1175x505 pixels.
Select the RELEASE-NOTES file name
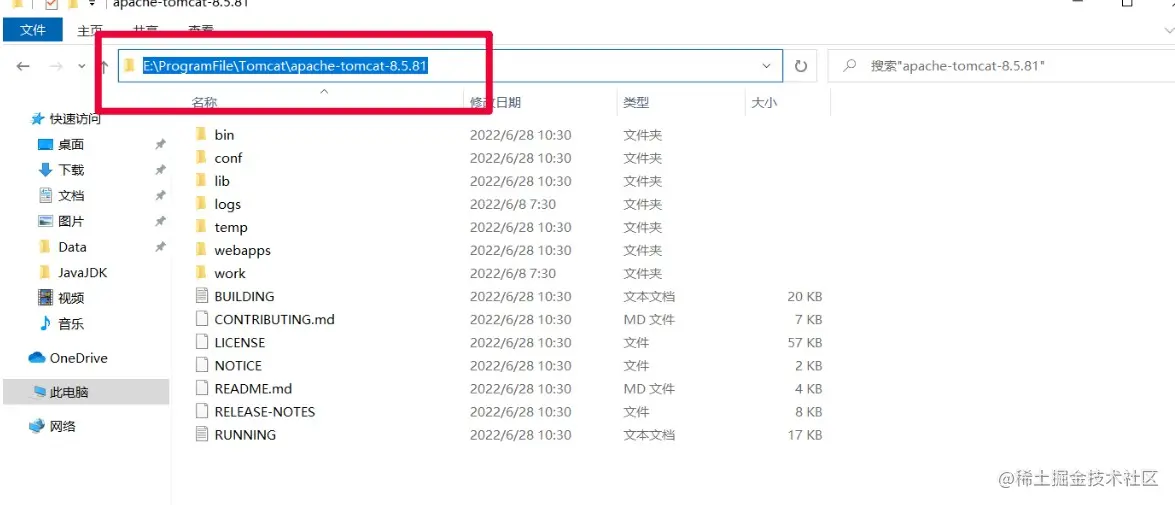coord(265,411)
